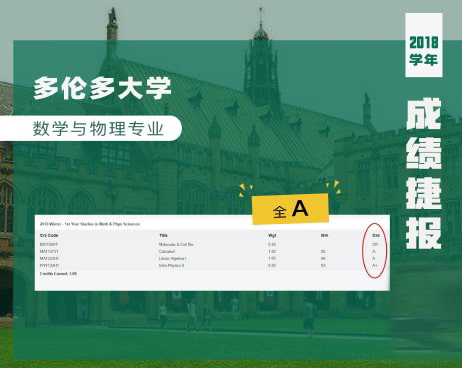Select the 'Molecular & Cell Bio' course title

point(176,244)
